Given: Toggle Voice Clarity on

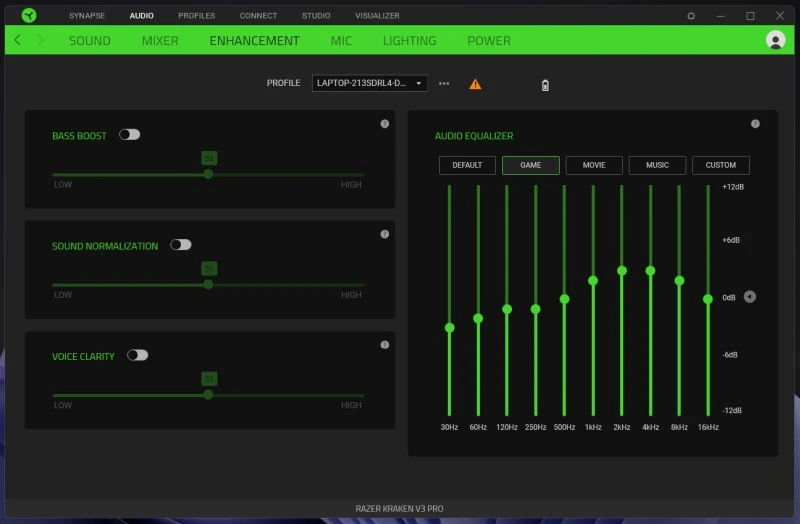Looking at the screenshot, I should click(x=137, y=355).
